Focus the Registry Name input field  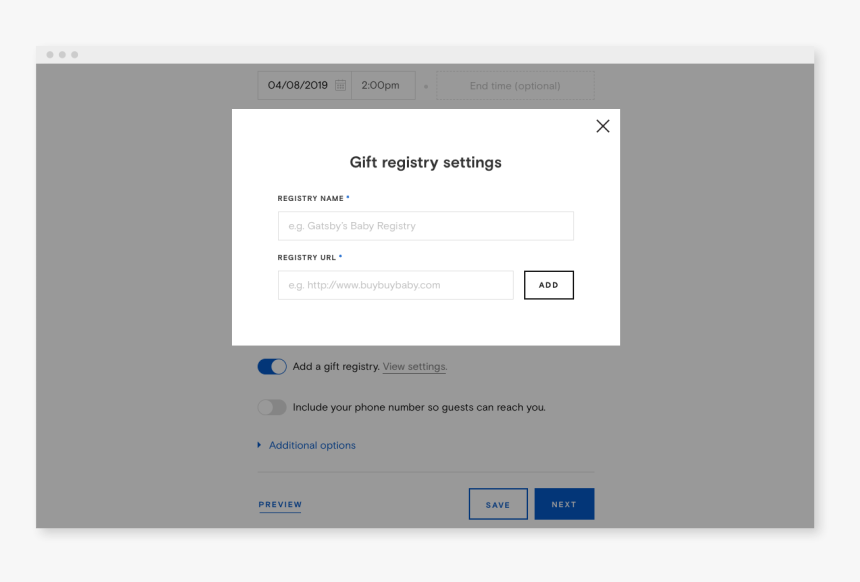point(425,225)
